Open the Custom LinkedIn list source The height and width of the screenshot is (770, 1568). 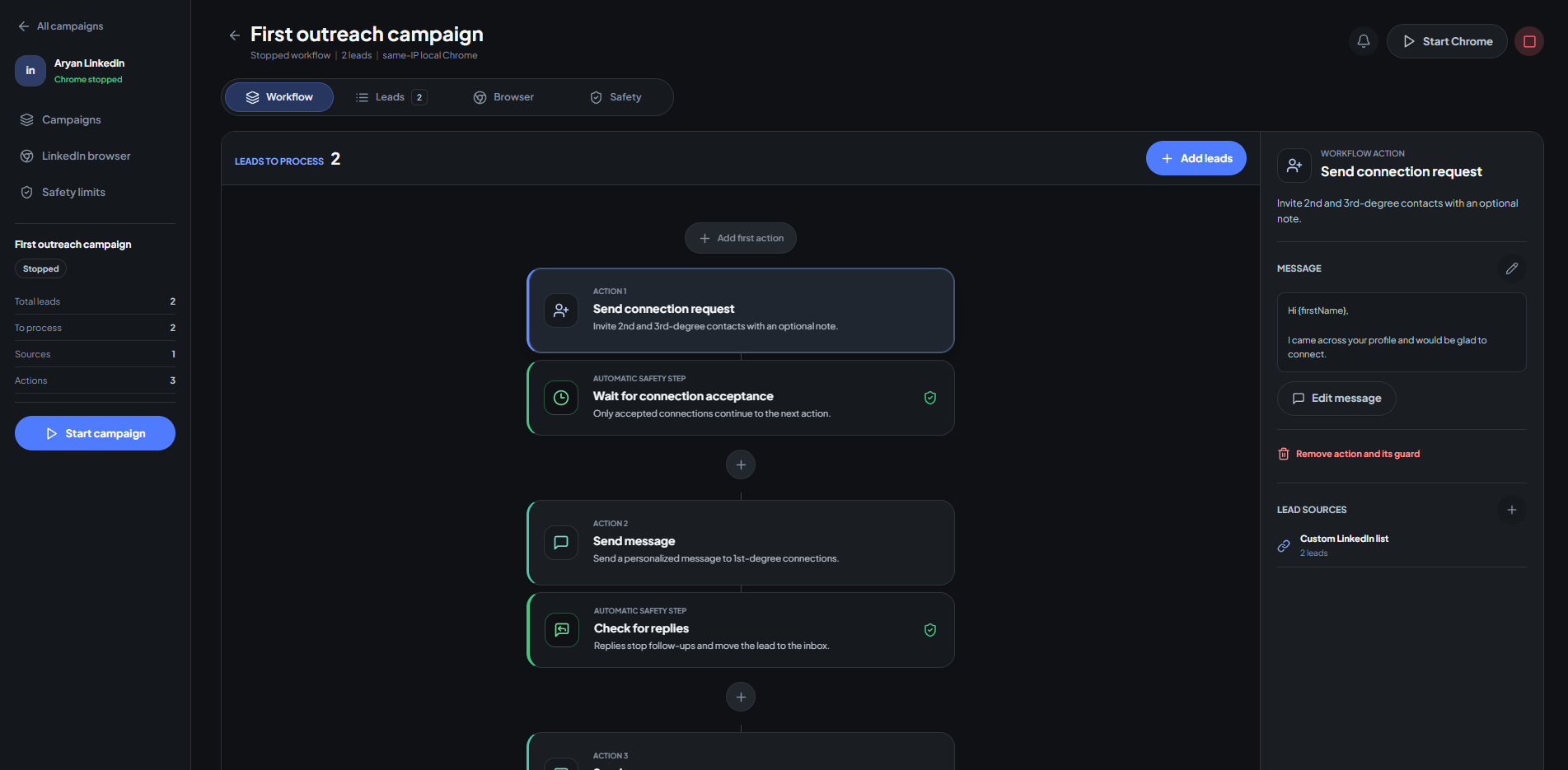[1402, 545]
